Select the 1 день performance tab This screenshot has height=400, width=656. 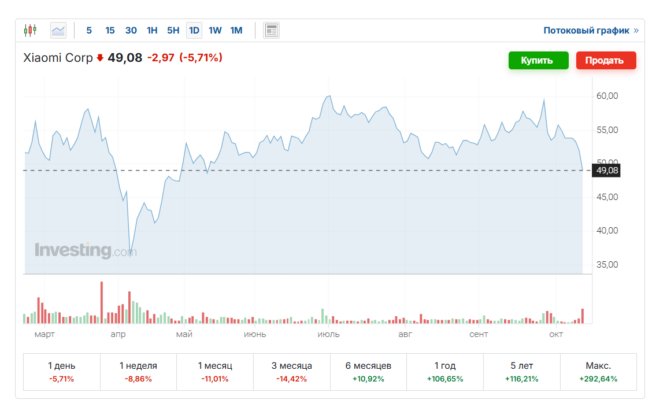click(x=61, y=372)
